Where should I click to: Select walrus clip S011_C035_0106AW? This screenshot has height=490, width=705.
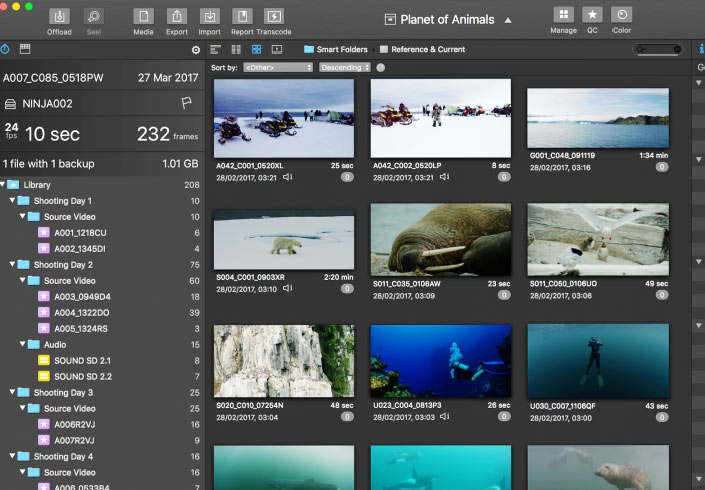point(441,240)
